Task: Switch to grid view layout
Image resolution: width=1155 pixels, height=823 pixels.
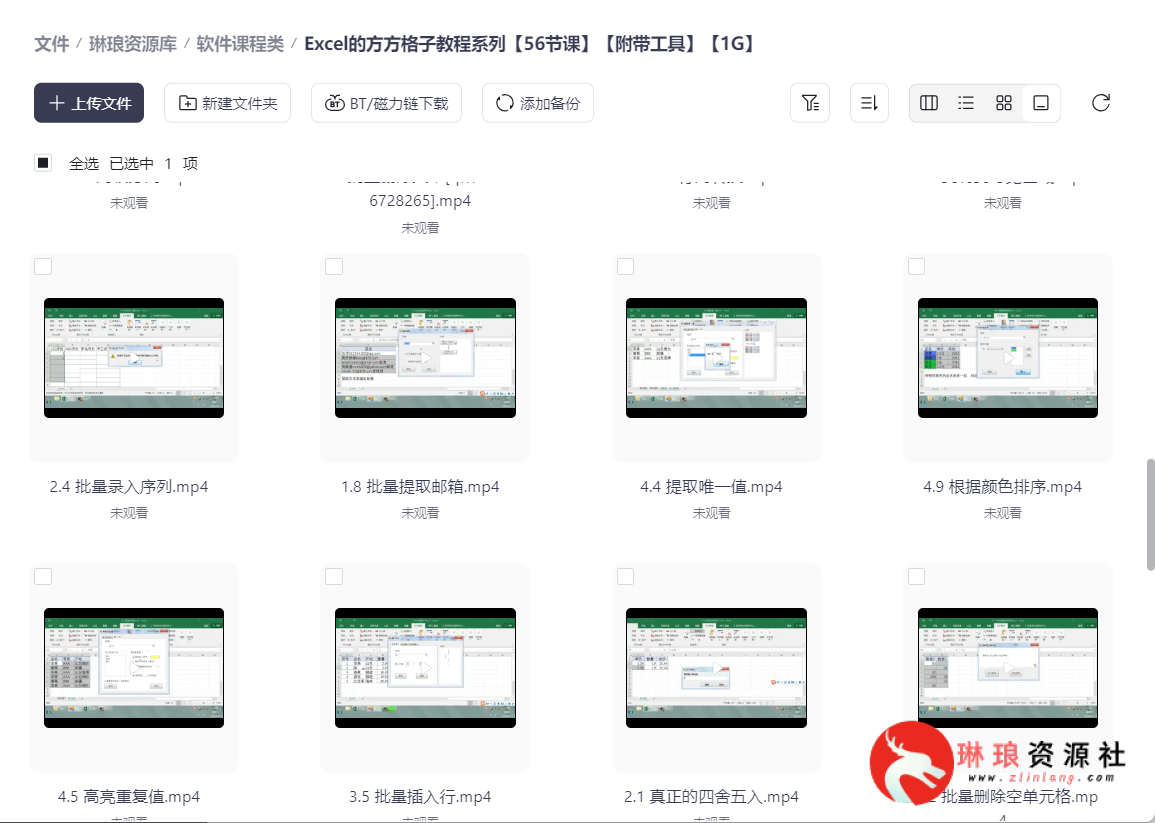Action: 1003,103
